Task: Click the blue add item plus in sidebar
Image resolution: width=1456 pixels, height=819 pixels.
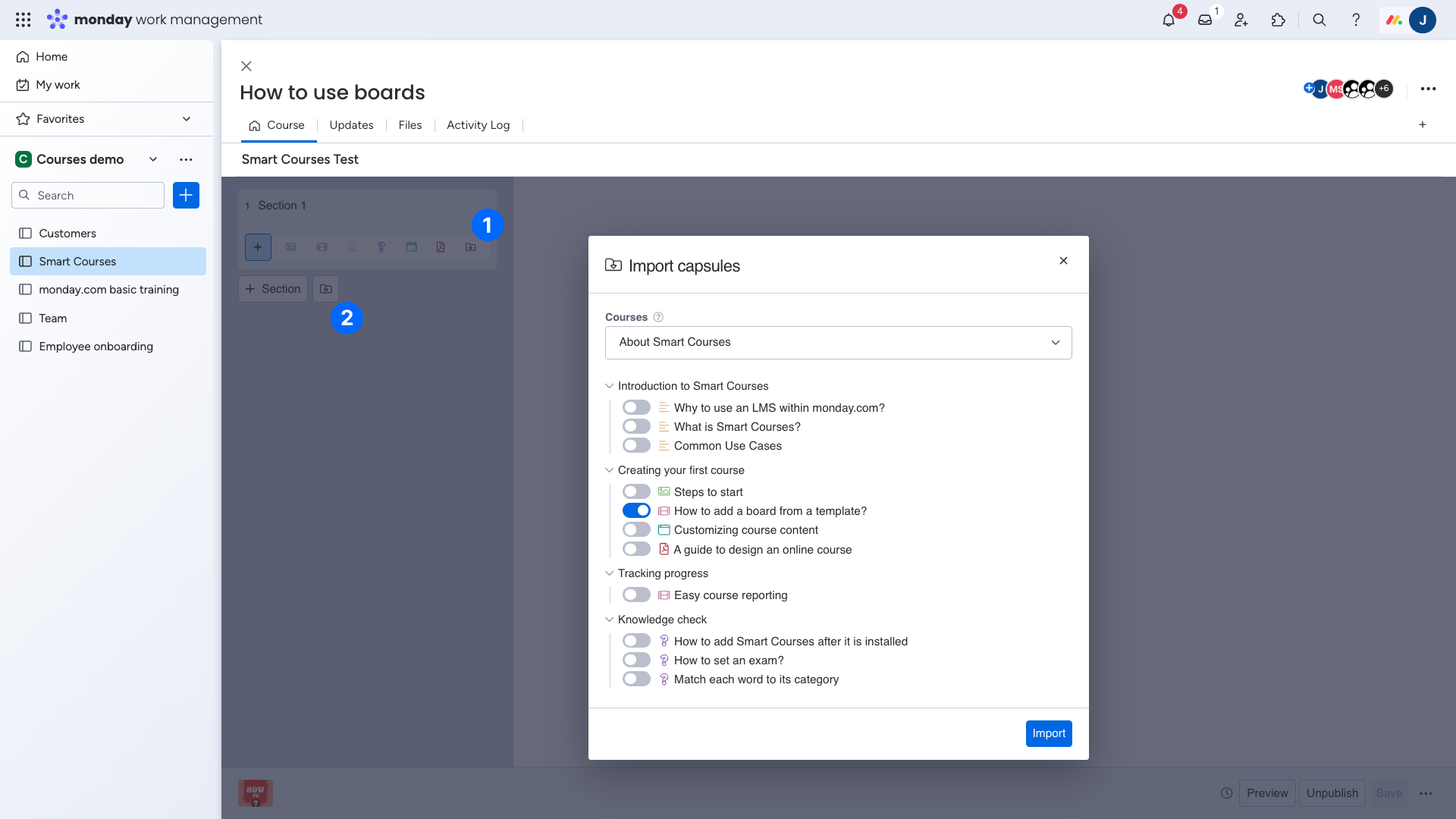Action: [x=186, y=195]
